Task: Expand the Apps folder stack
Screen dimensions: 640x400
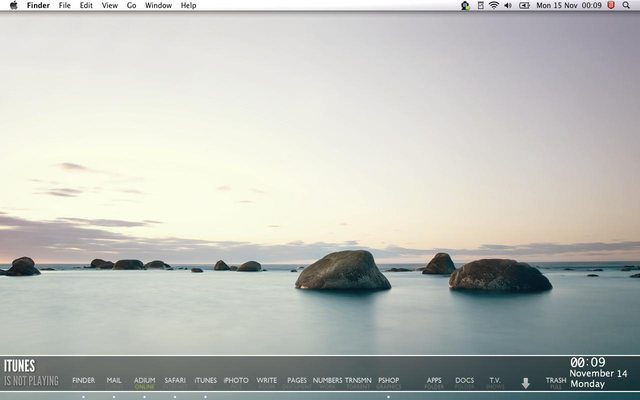Action: 434,381
